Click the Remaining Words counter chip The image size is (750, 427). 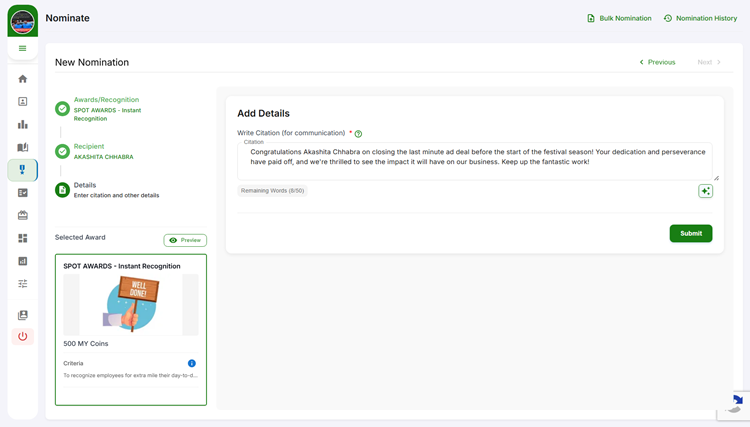272,191
